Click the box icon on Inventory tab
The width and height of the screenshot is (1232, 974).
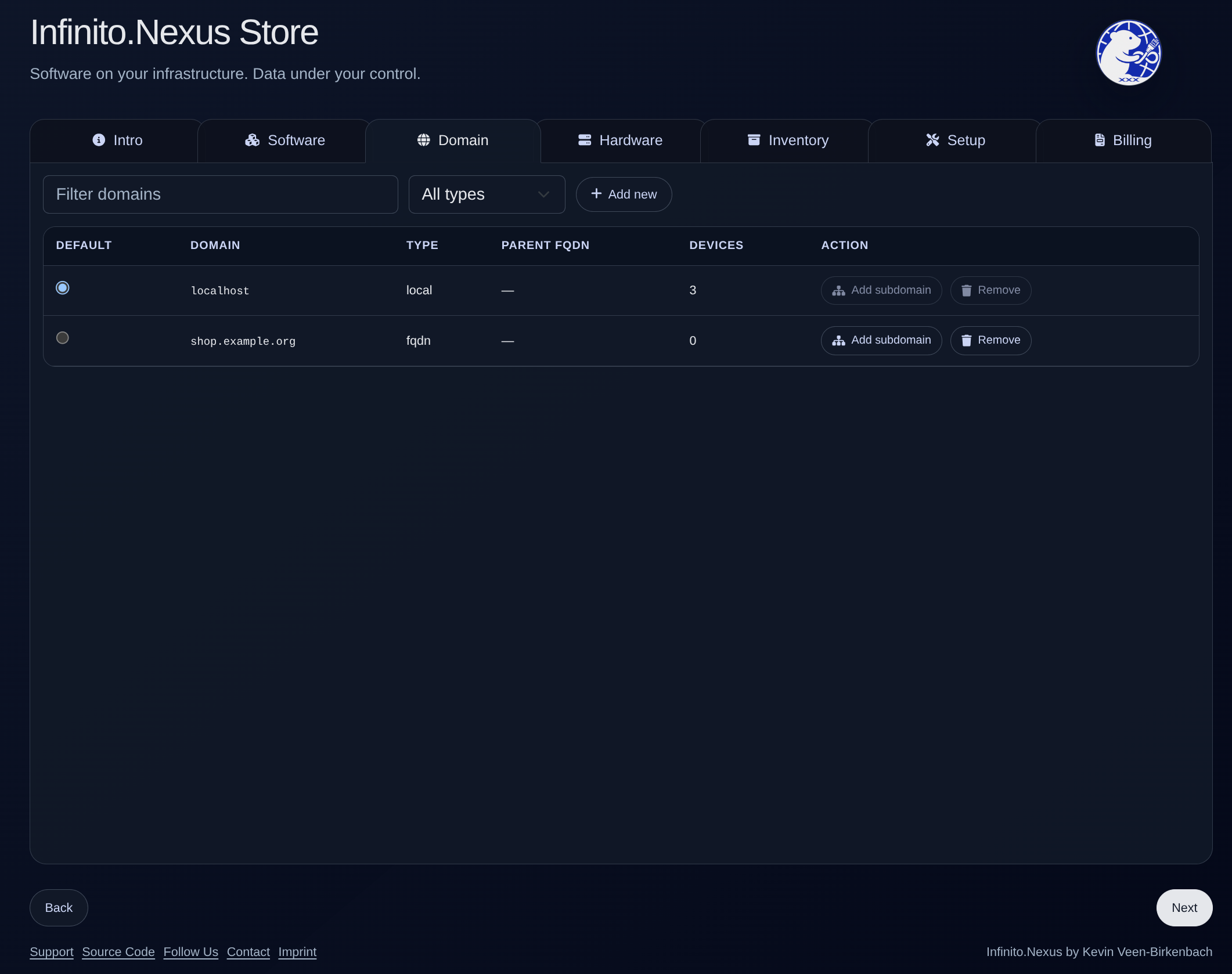(754, 140)
